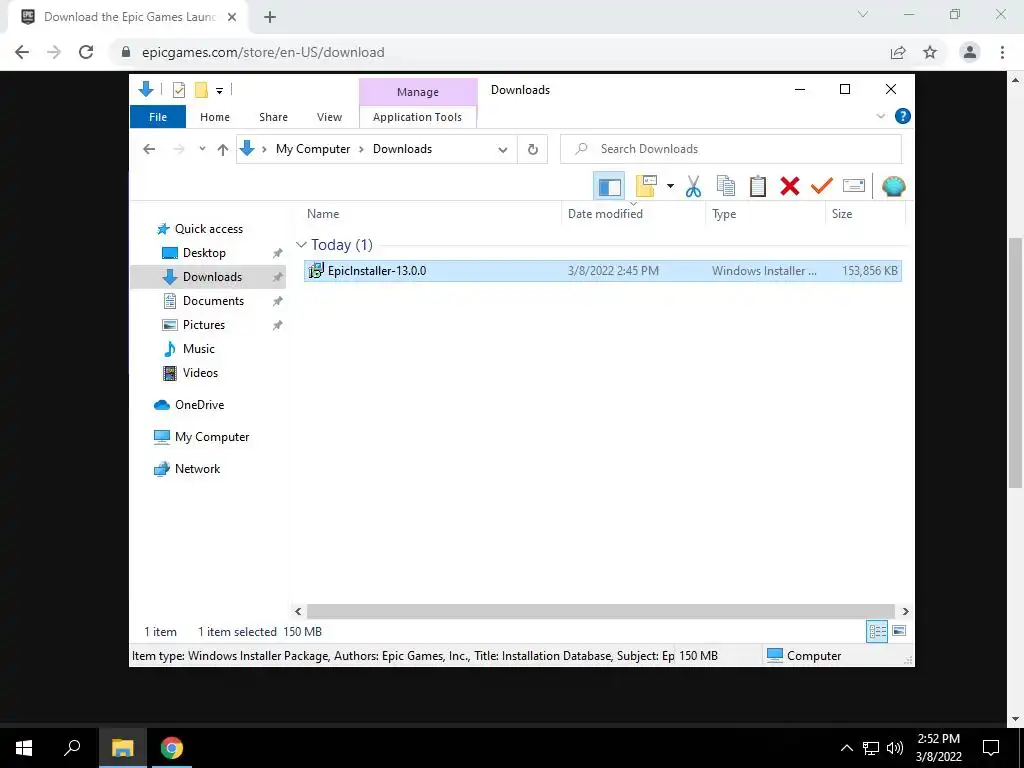Click the red X Delete icon
1024x768 pixels.
coord(790,187)
